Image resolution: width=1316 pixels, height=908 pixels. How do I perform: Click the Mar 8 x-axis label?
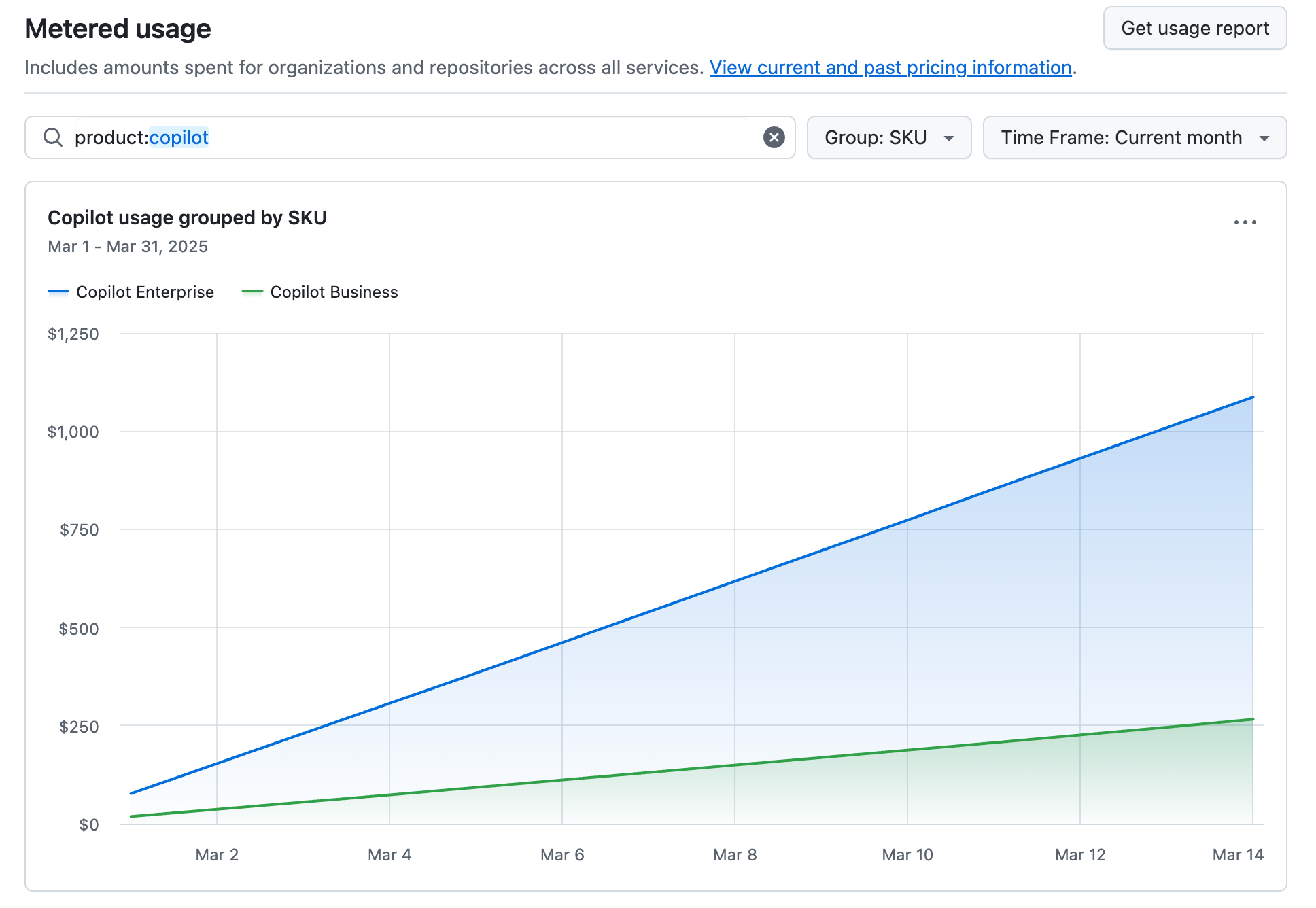tap(735, 854)
